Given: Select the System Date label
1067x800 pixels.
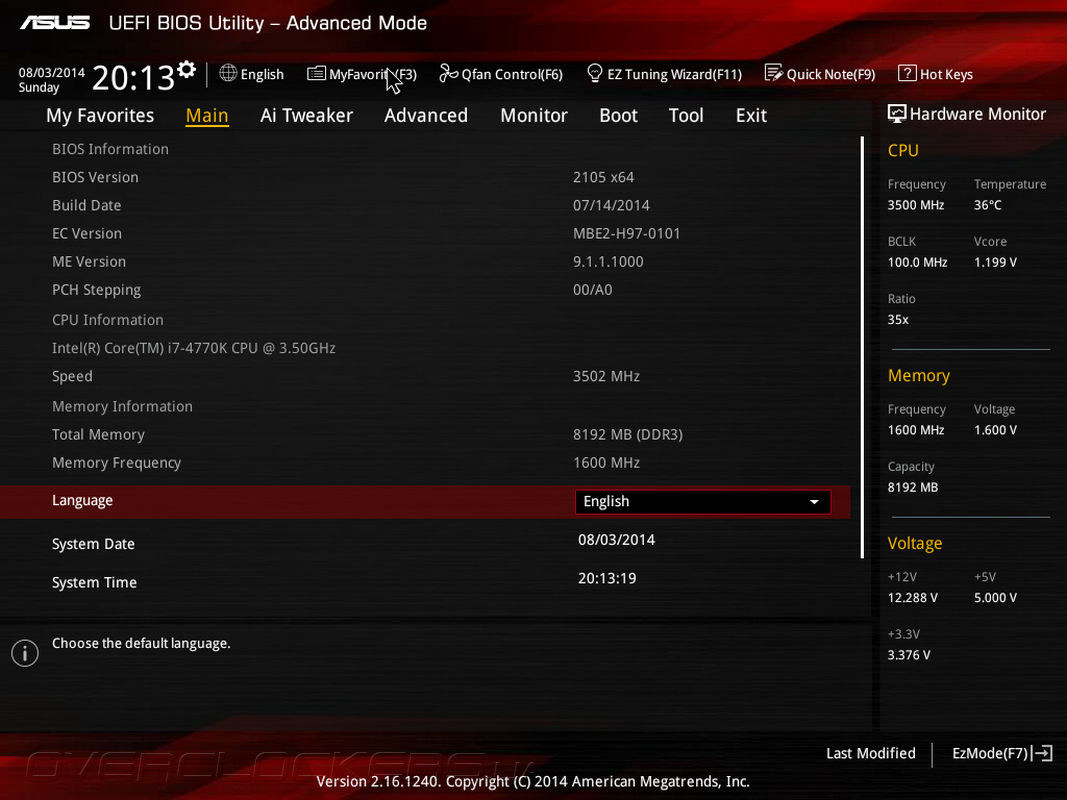Looking at the screenshot, I should (x=93, y=544).
